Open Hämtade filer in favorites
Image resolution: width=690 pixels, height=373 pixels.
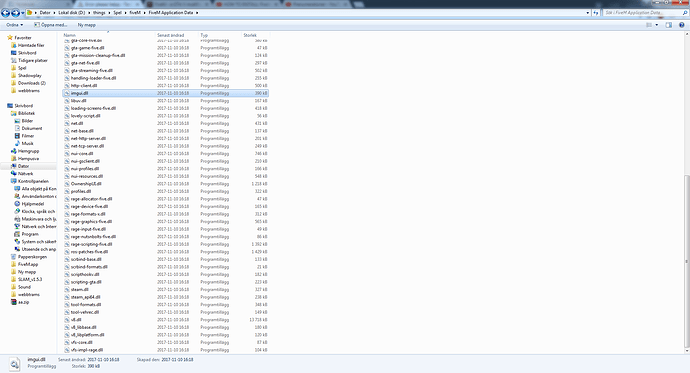tap(31, 45)
